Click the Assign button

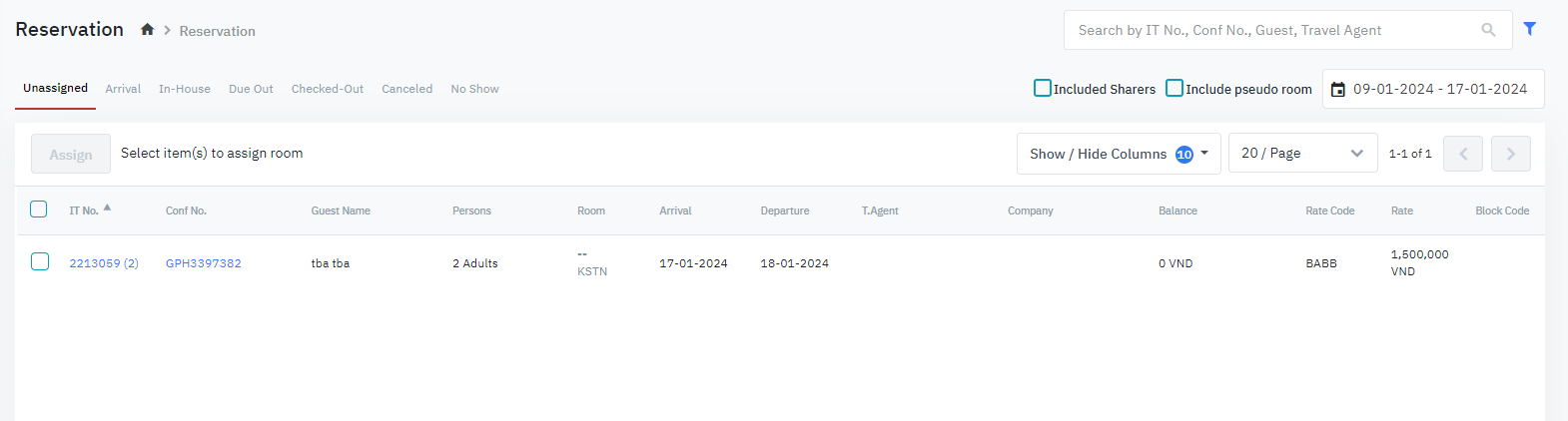pyautogui.click(x=71, y=155)
